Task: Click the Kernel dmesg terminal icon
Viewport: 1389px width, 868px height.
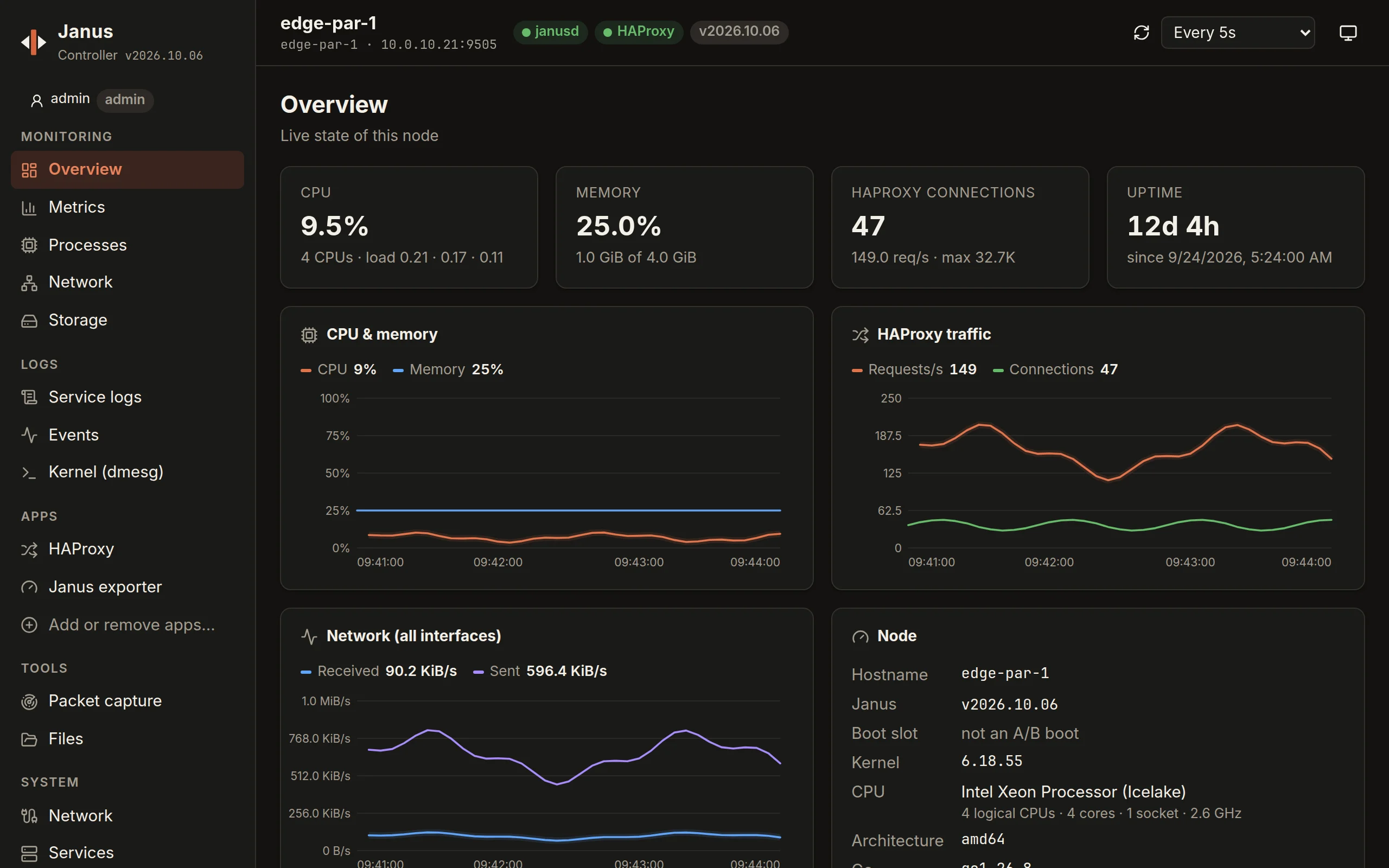Action: (29, 473)
